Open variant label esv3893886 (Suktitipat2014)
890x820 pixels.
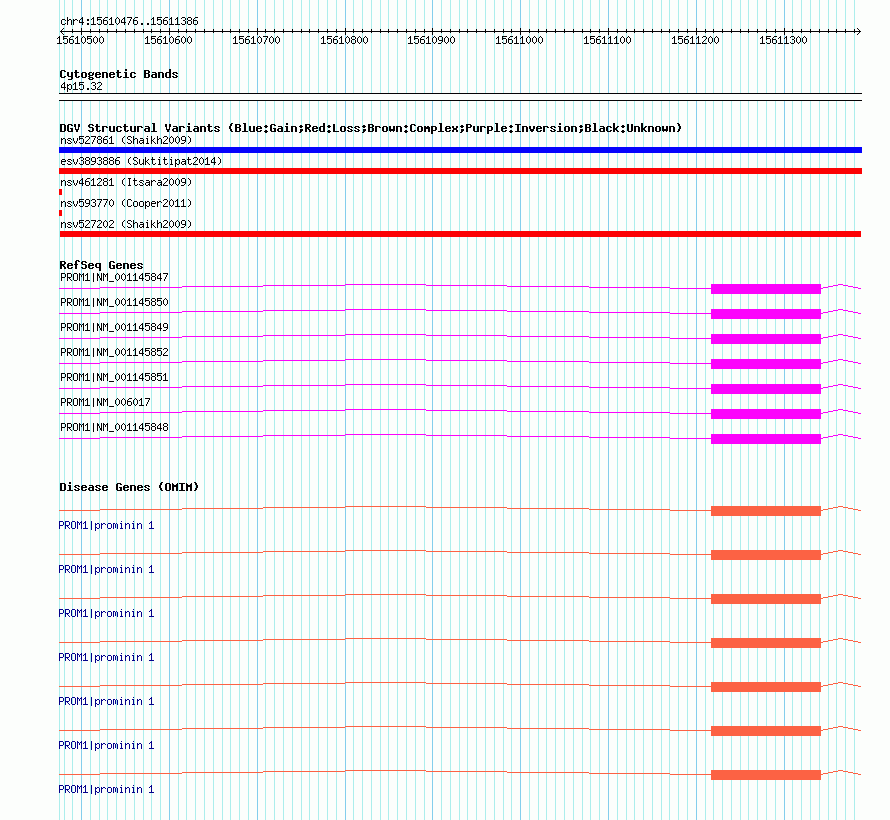(x=141, y=161)
